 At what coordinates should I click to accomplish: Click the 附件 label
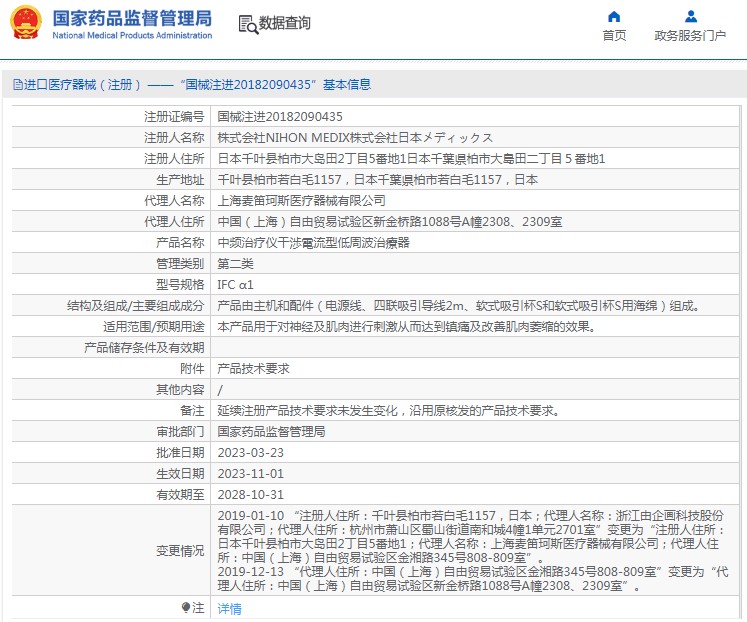tap(192, 369)
